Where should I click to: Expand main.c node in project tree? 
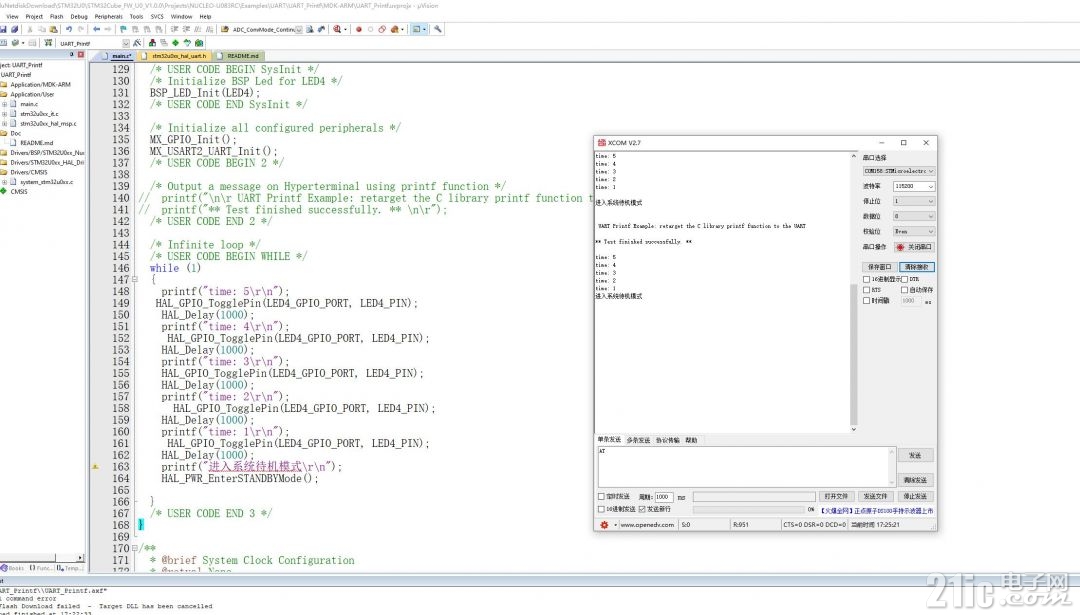tap(4, 104)
